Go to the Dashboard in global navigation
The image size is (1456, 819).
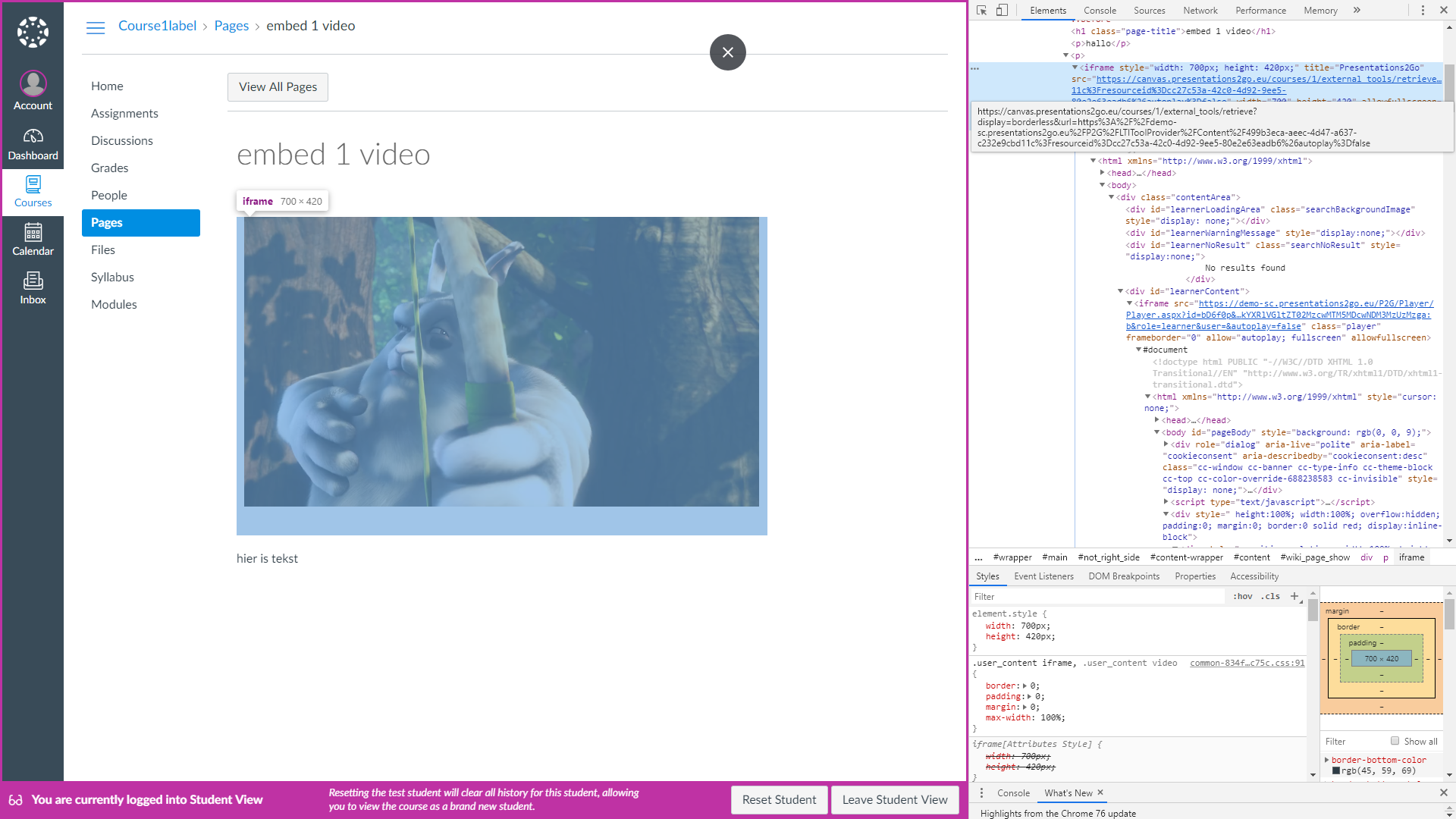point(33,145)
